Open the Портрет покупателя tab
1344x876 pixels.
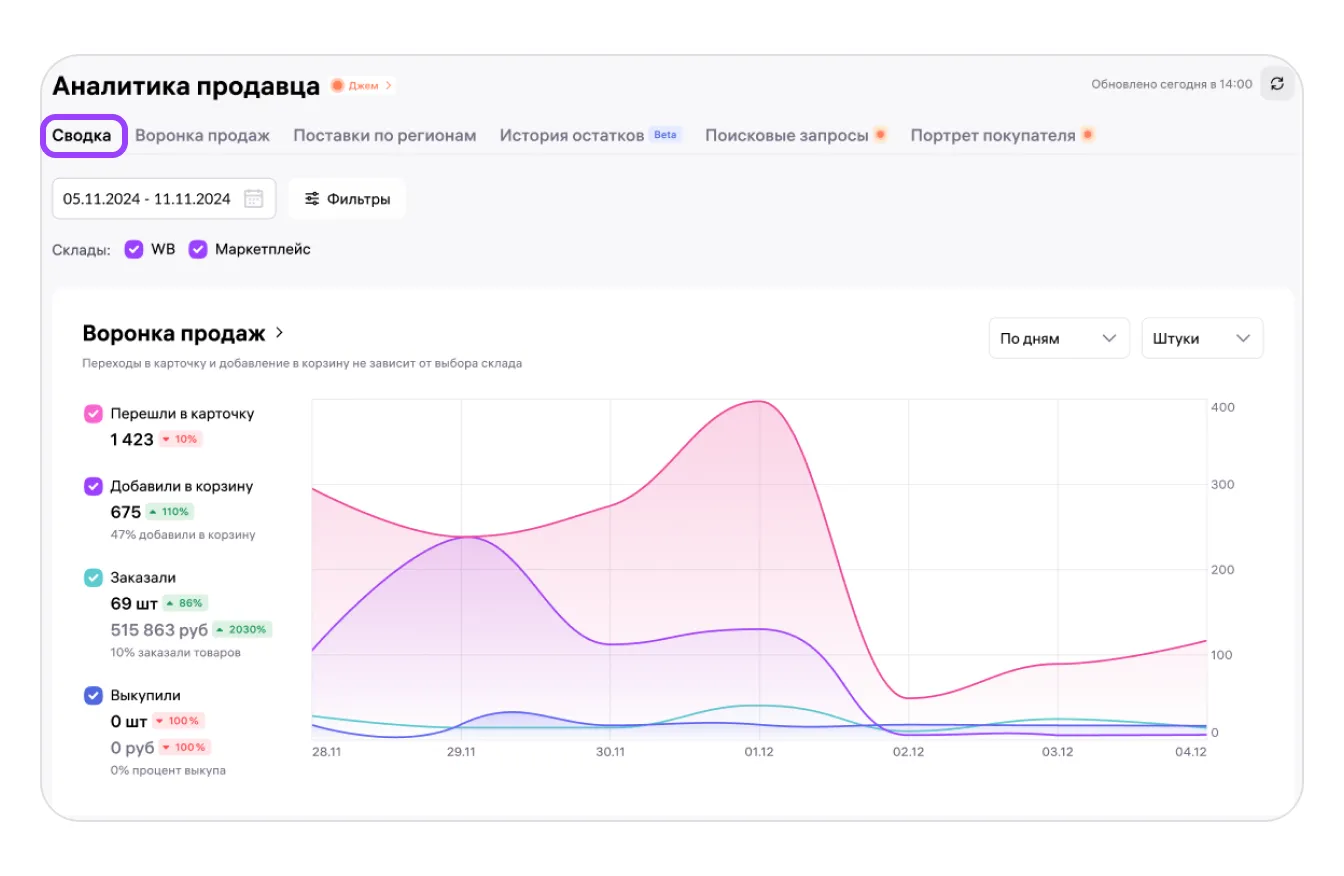click(992, 135)
